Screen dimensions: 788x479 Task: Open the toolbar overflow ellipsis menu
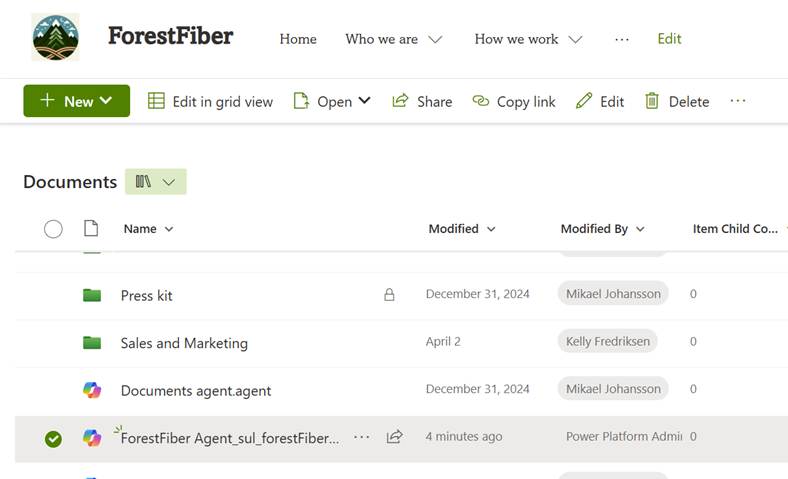[x=738, y=101]
